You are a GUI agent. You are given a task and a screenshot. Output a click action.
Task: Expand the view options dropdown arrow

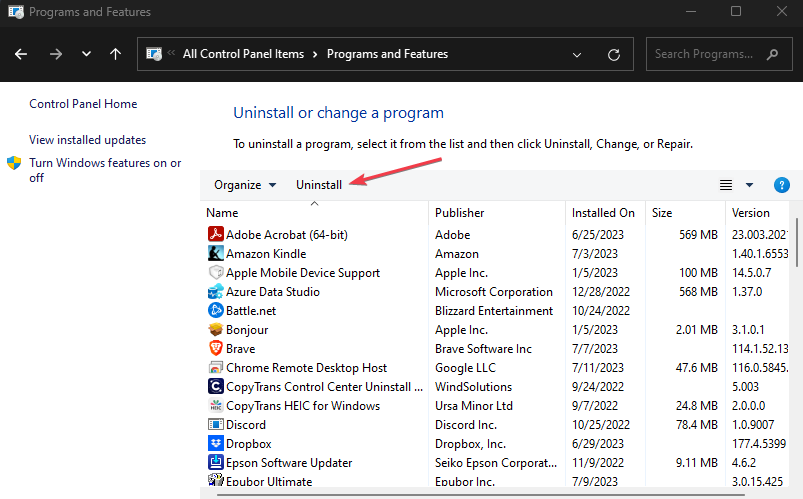[x=749, y=185]
